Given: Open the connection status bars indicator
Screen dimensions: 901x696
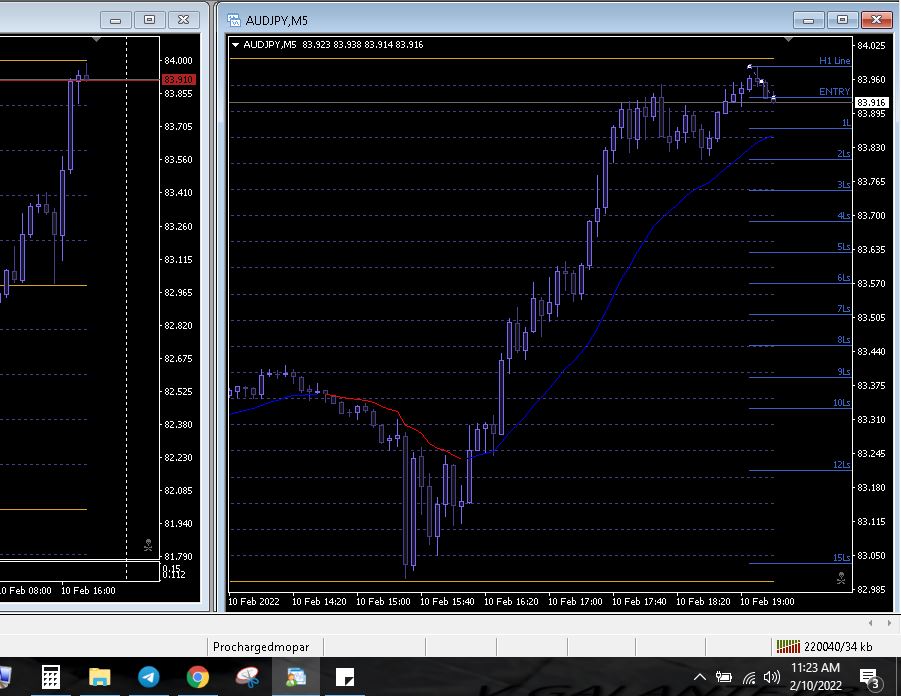Looking at the screenshot, I should [788, 647].
